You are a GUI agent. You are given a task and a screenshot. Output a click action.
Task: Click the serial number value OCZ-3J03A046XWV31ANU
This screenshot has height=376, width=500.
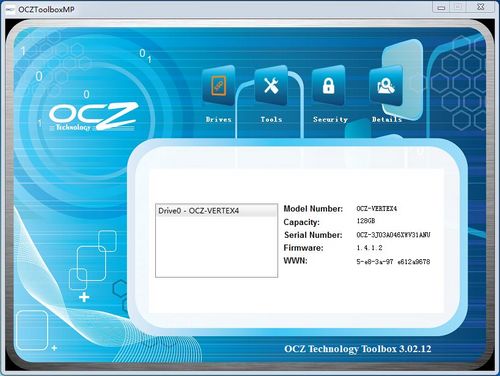[393, 235]
